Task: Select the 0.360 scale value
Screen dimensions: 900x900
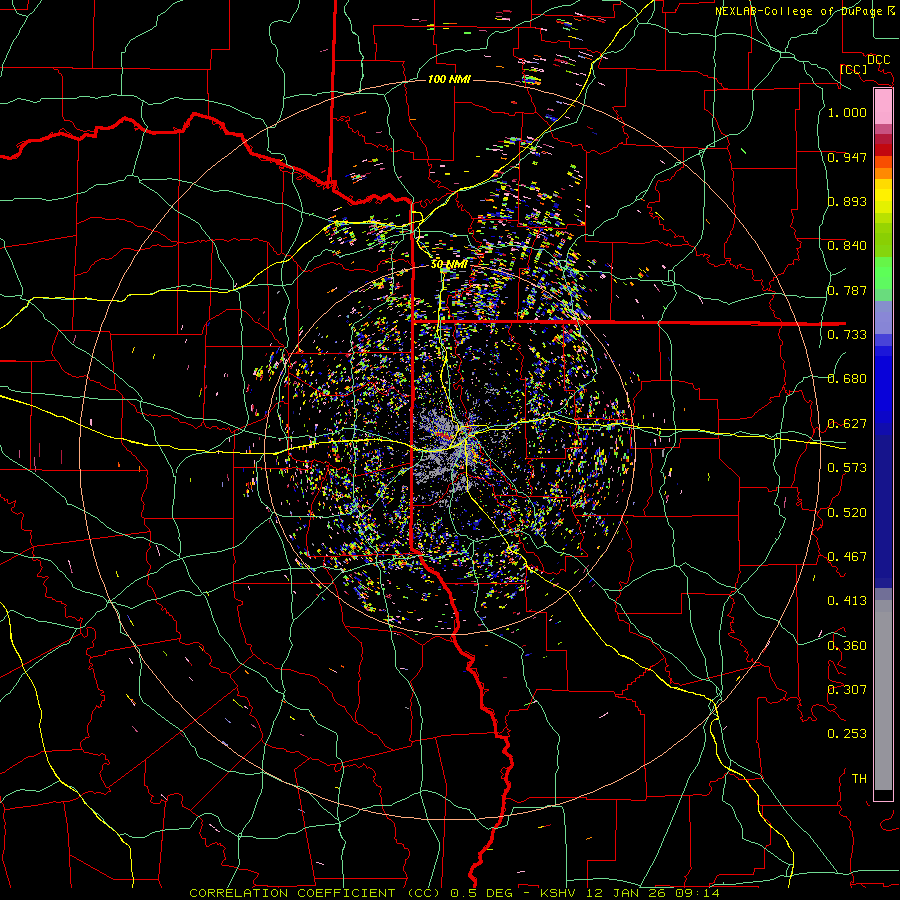Action: [847, 646]
